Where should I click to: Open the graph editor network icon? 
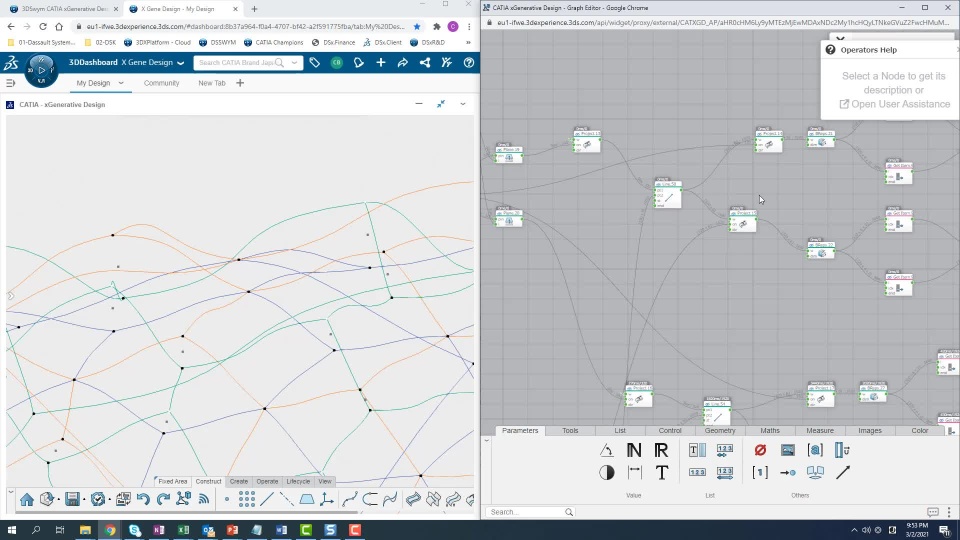point(183,499)
